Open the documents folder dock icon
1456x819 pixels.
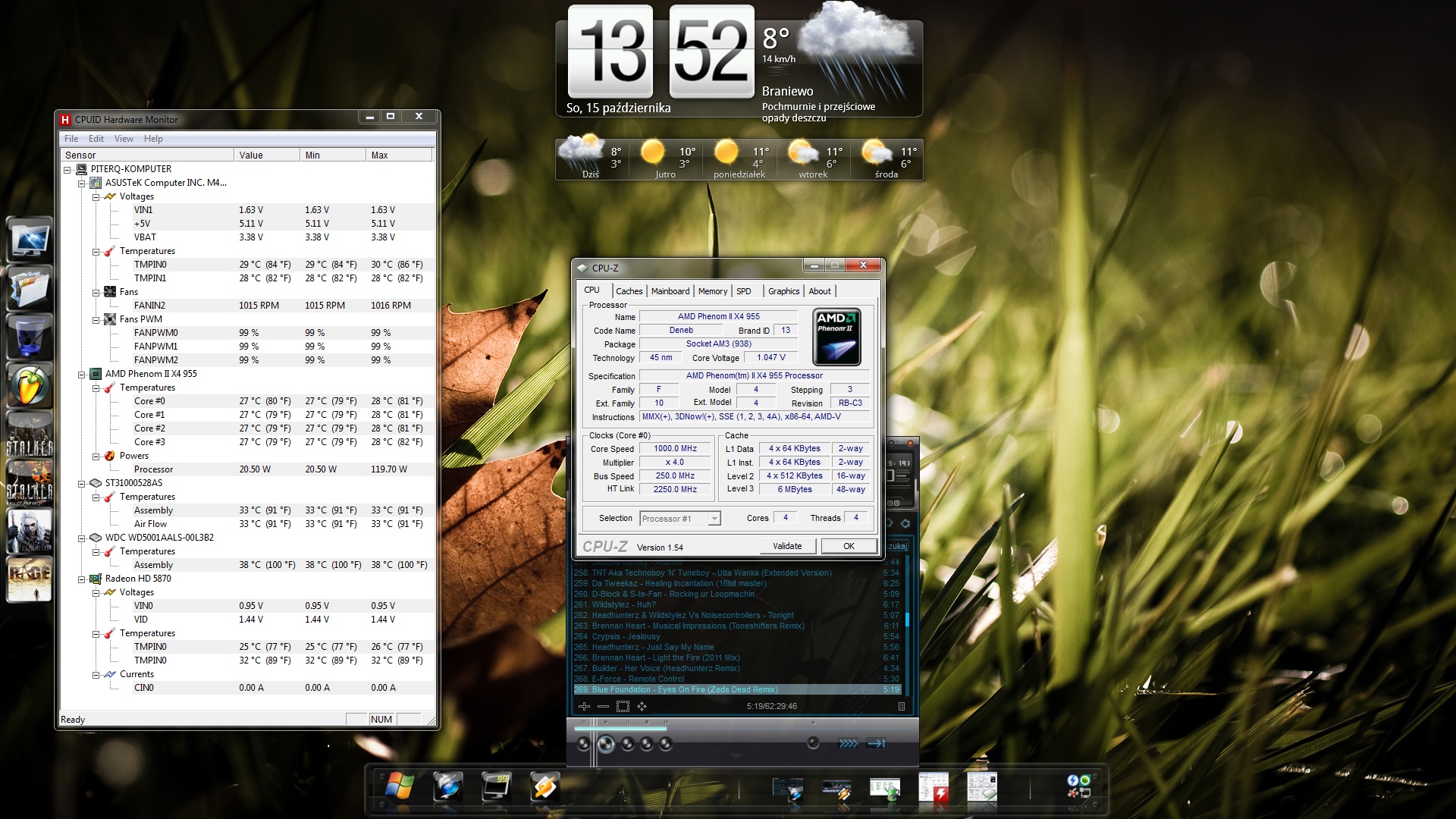point(30,287)
